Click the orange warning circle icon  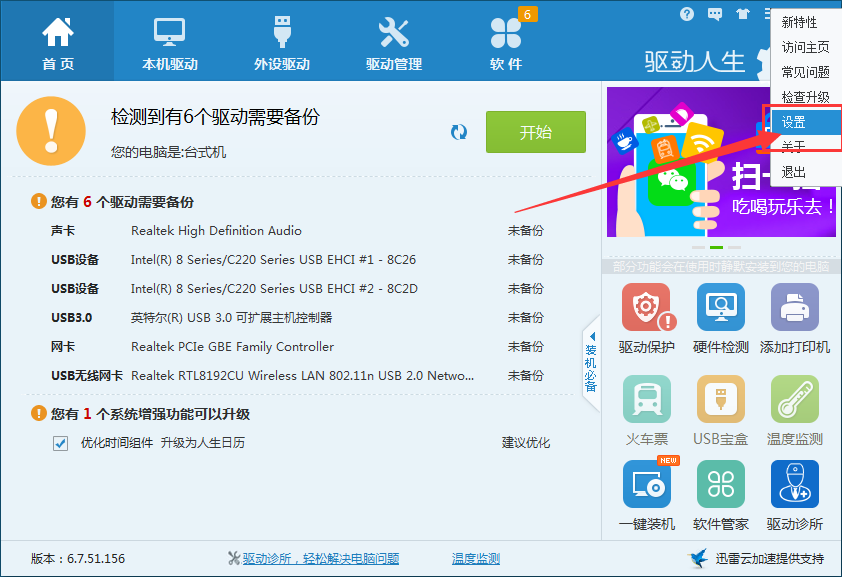(x=51, y=131)
